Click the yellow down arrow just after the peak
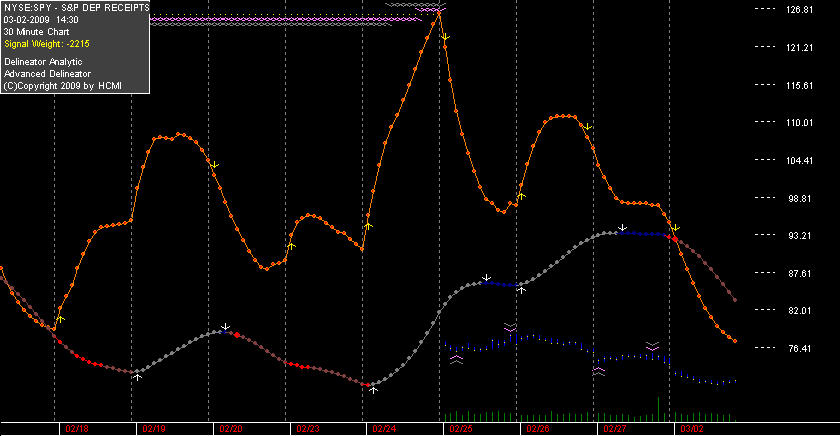Screen dimensions: 840x436 [445, 37]
